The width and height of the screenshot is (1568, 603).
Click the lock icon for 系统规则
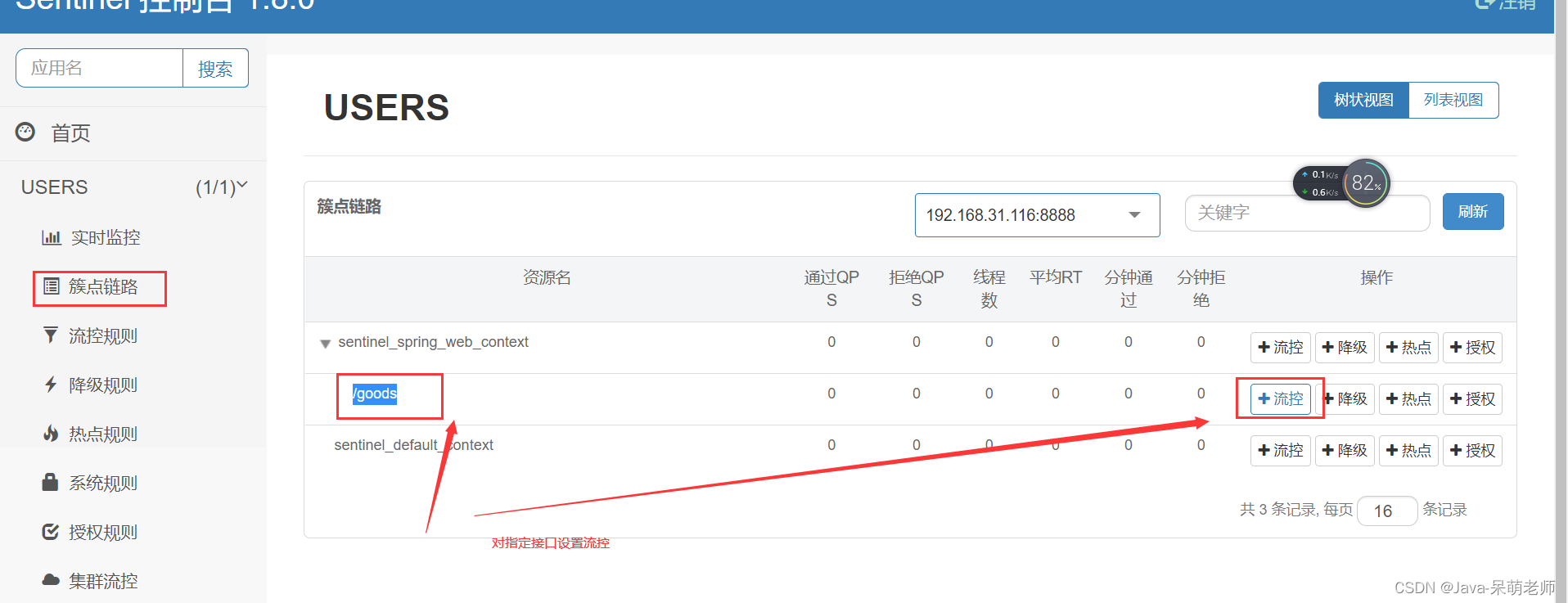[x=50, y=482]
